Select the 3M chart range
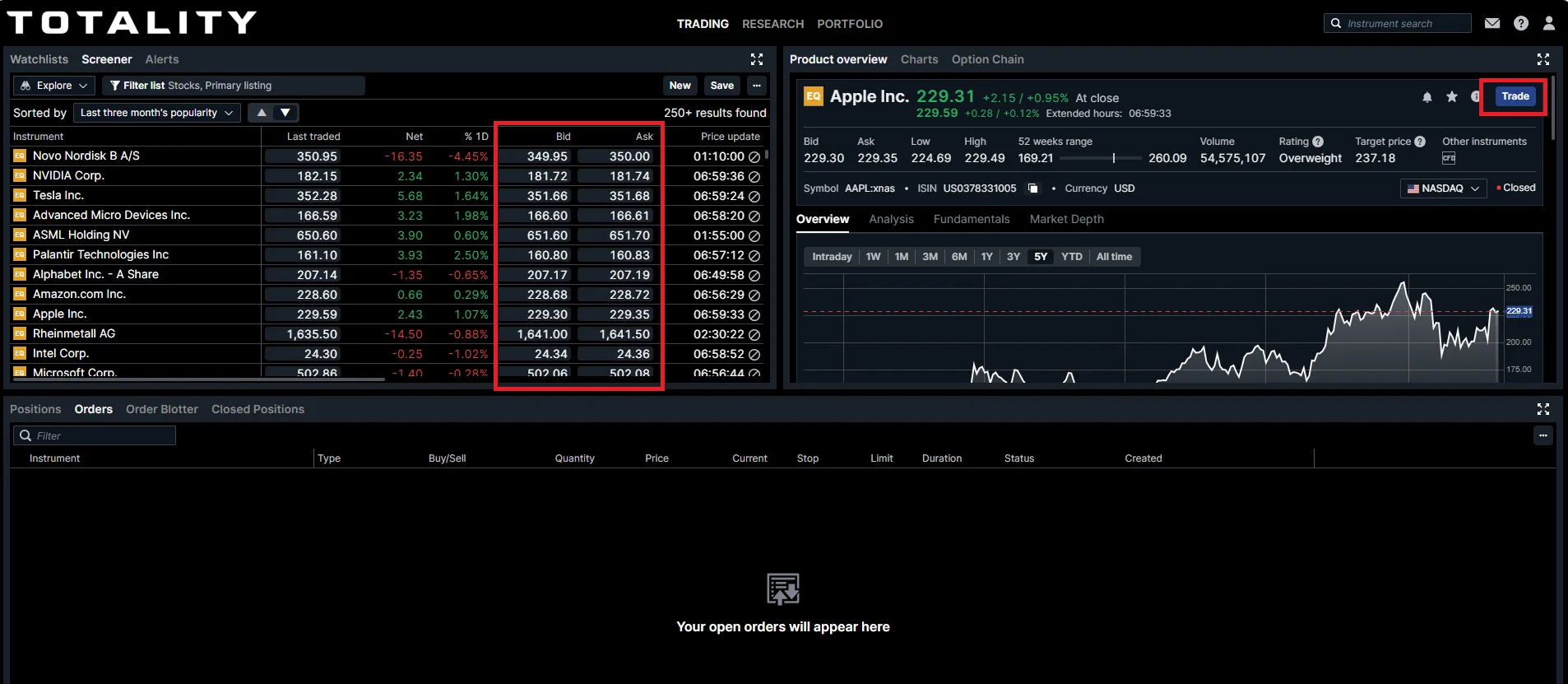The width and height of the screenshot is (1568, 684). pos(930,257)
